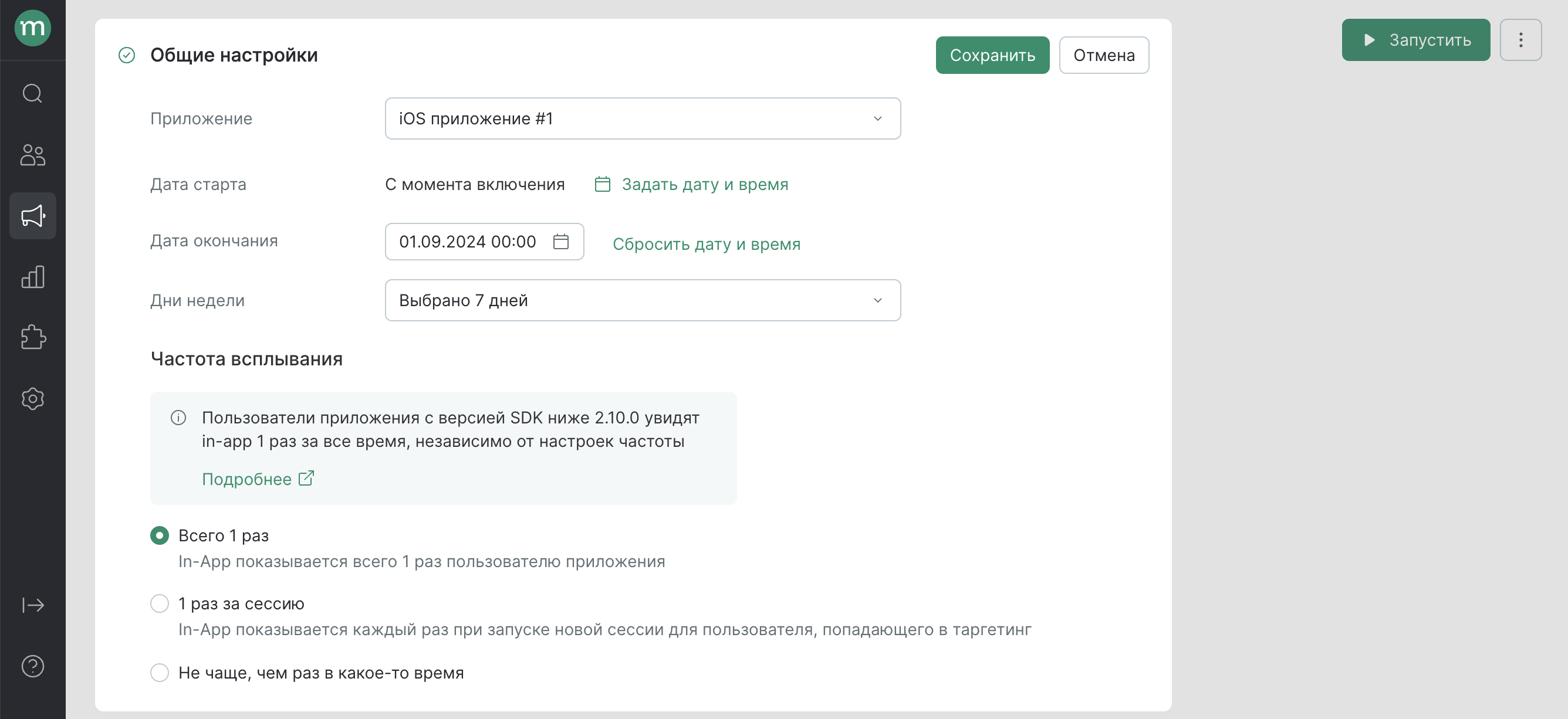Image resolution: width=1568 pixels, height=719 pixels.
Task: Open the megaphone sidebar section
Action: [33, 216]
